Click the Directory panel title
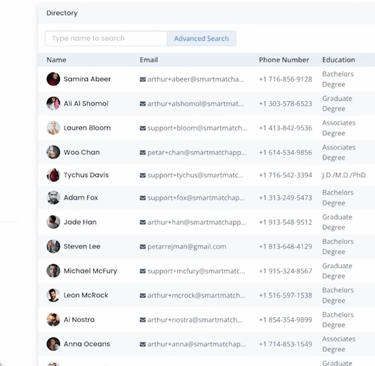Screen dimensions: 375x366 [62, 13]
